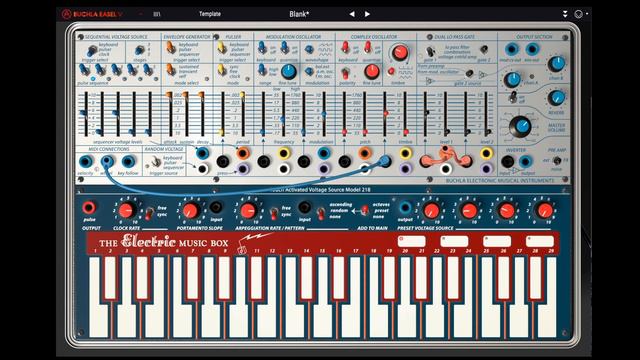Click the first sequencer voltage level slider
Viewport: 640px width, 360px height.
click(85, 113)
